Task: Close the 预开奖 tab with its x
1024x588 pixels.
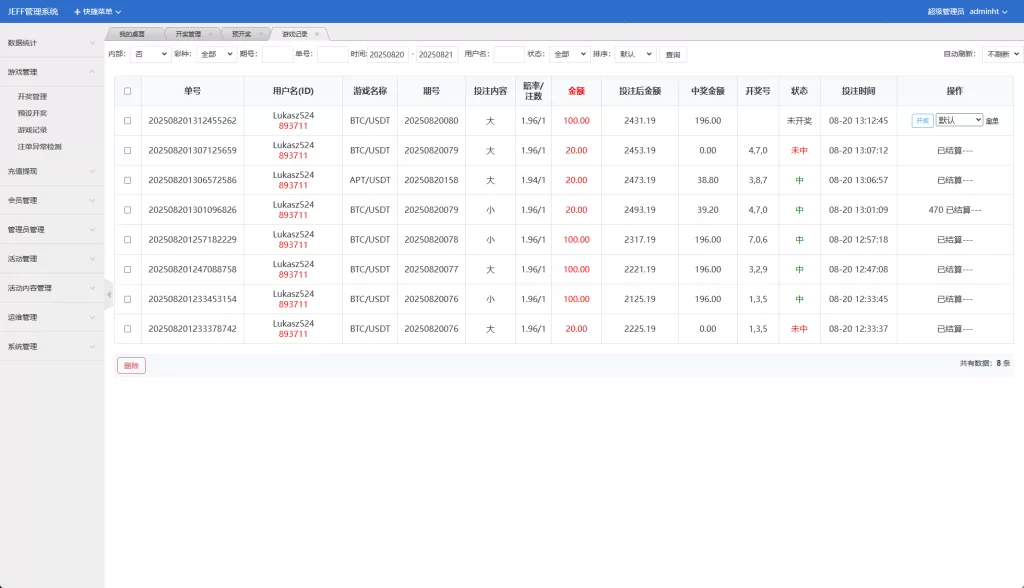Action: pos(260,34)
